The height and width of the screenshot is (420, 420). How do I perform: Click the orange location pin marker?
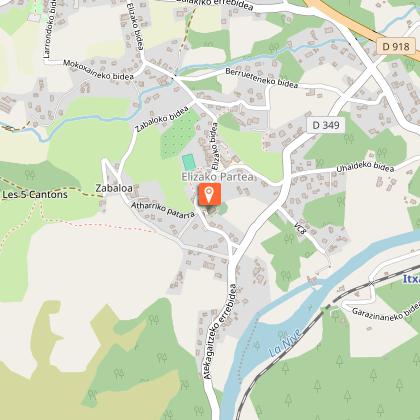click(209, 194)
